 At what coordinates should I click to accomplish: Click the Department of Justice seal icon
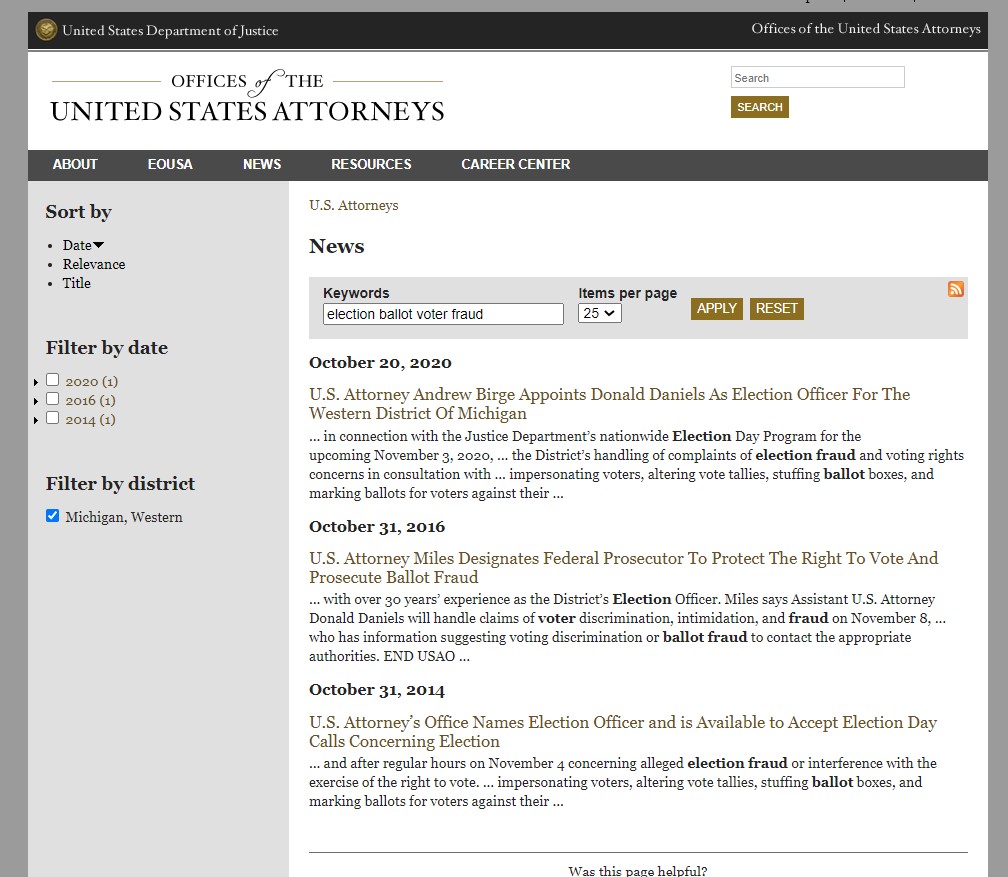pyautogui.click(x=46, y=30)
